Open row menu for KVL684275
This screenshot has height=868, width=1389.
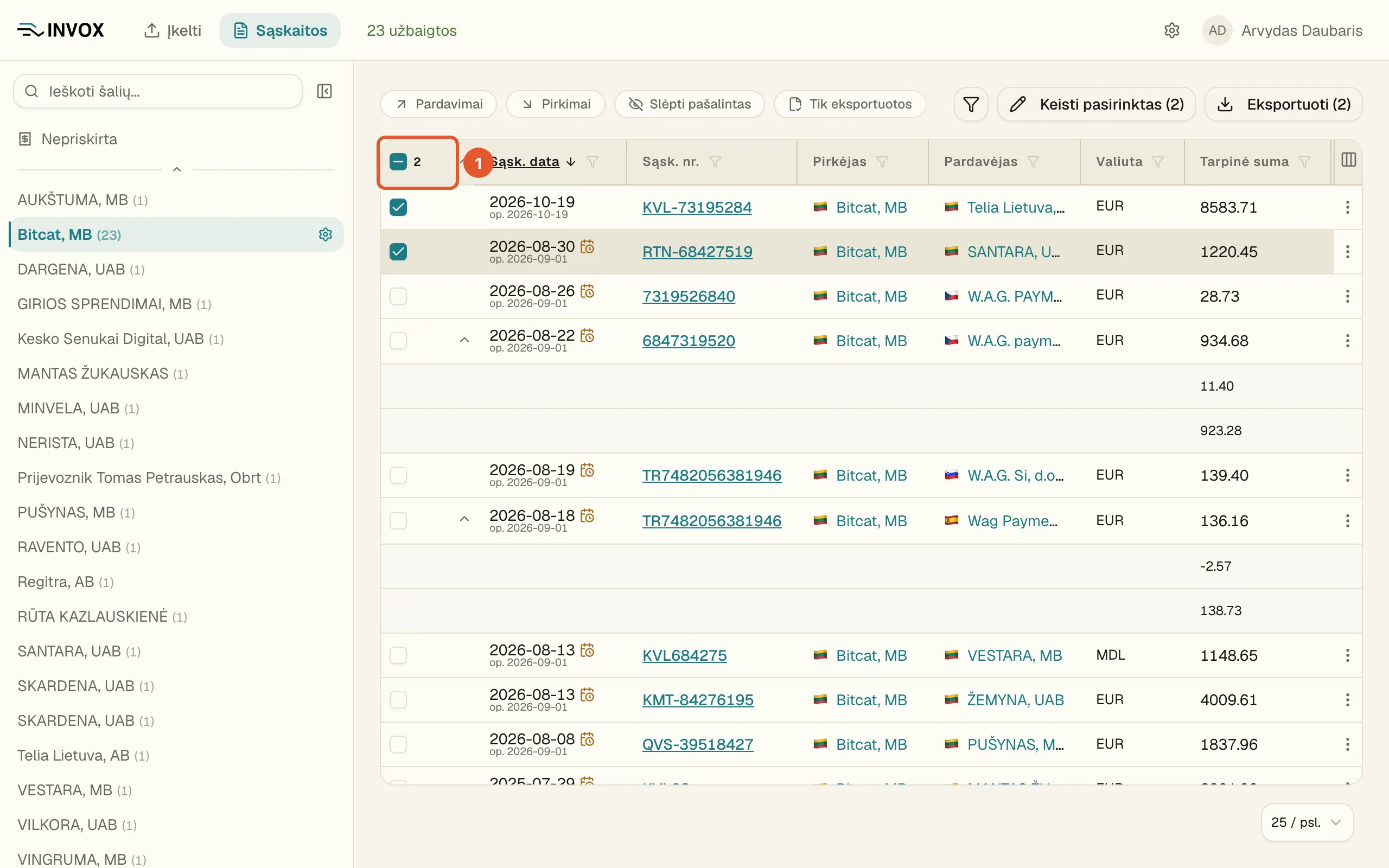(x=1347, y=655)
